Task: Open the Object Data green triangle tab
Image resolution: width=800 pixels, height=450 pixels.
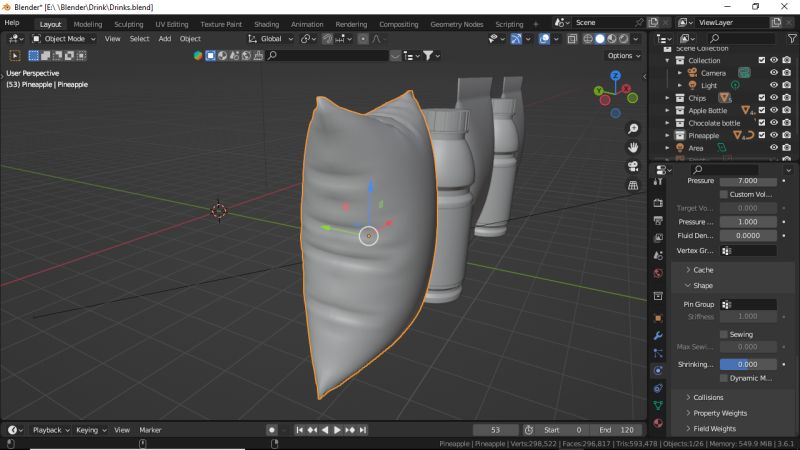Action: coord(658,406)
